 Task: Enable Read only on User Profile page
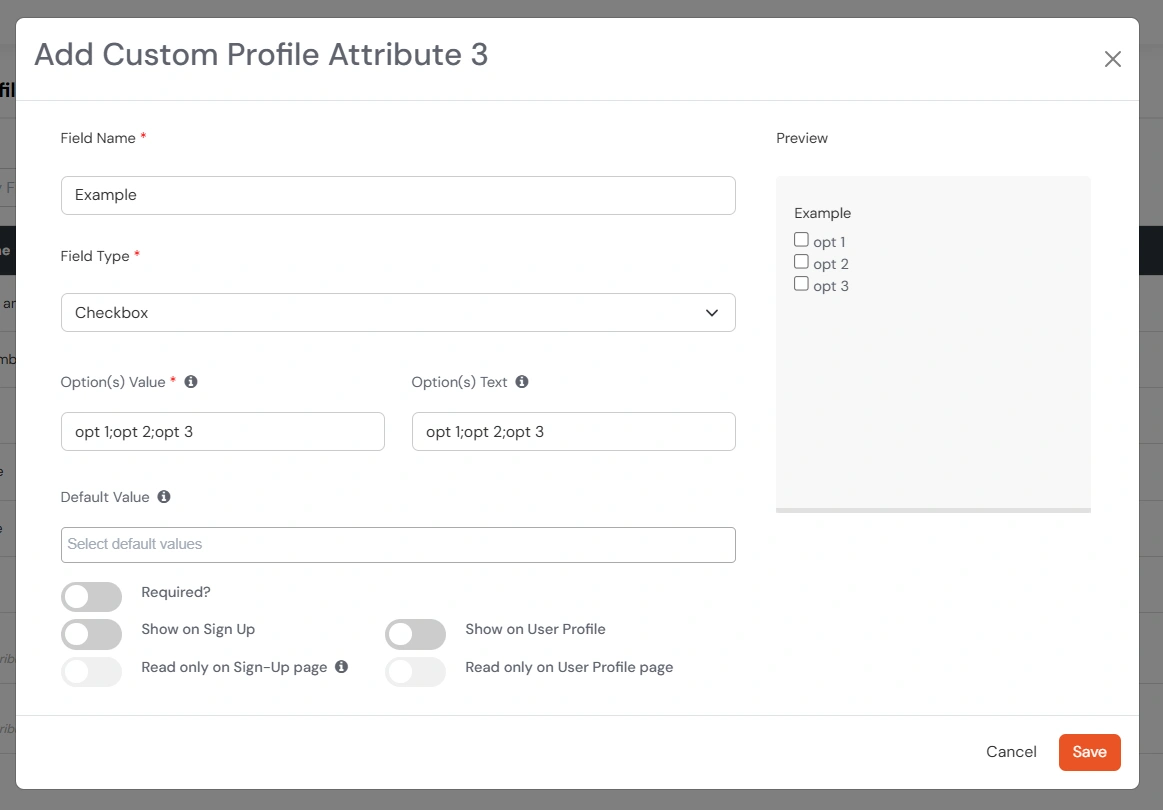(415, 671)
